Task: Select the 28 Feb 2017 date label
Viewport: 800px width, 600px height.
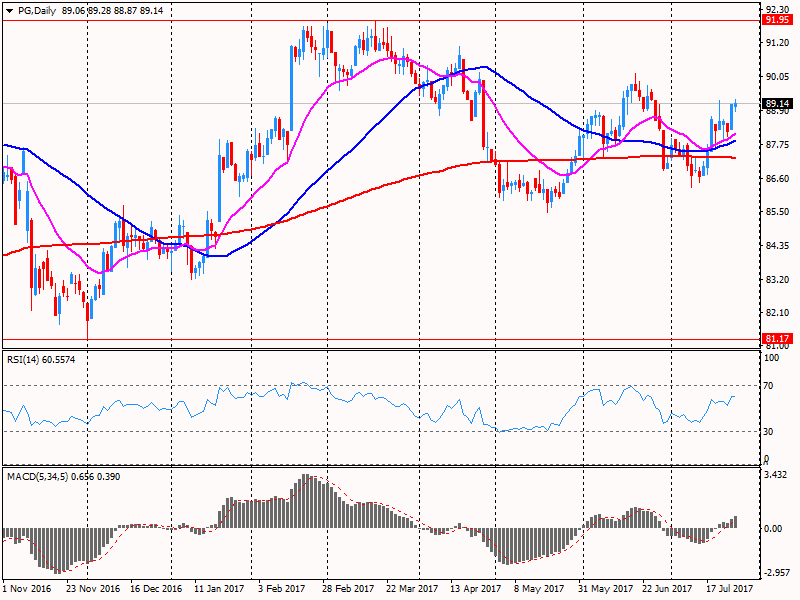Action: 348,589
